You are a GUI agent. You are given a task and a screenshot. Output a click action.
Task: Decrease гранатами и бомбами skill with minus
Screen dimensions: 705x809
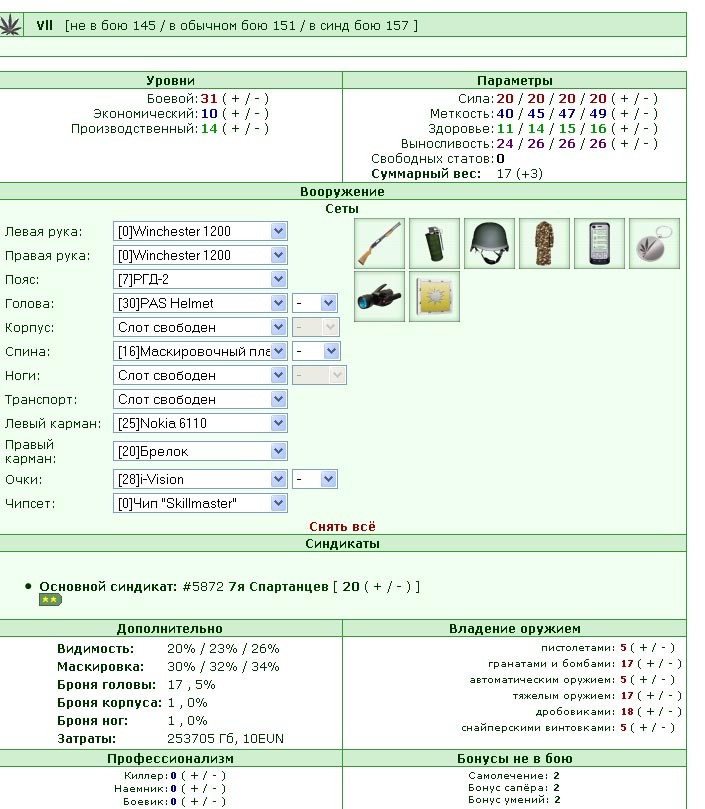coord(670,664)
